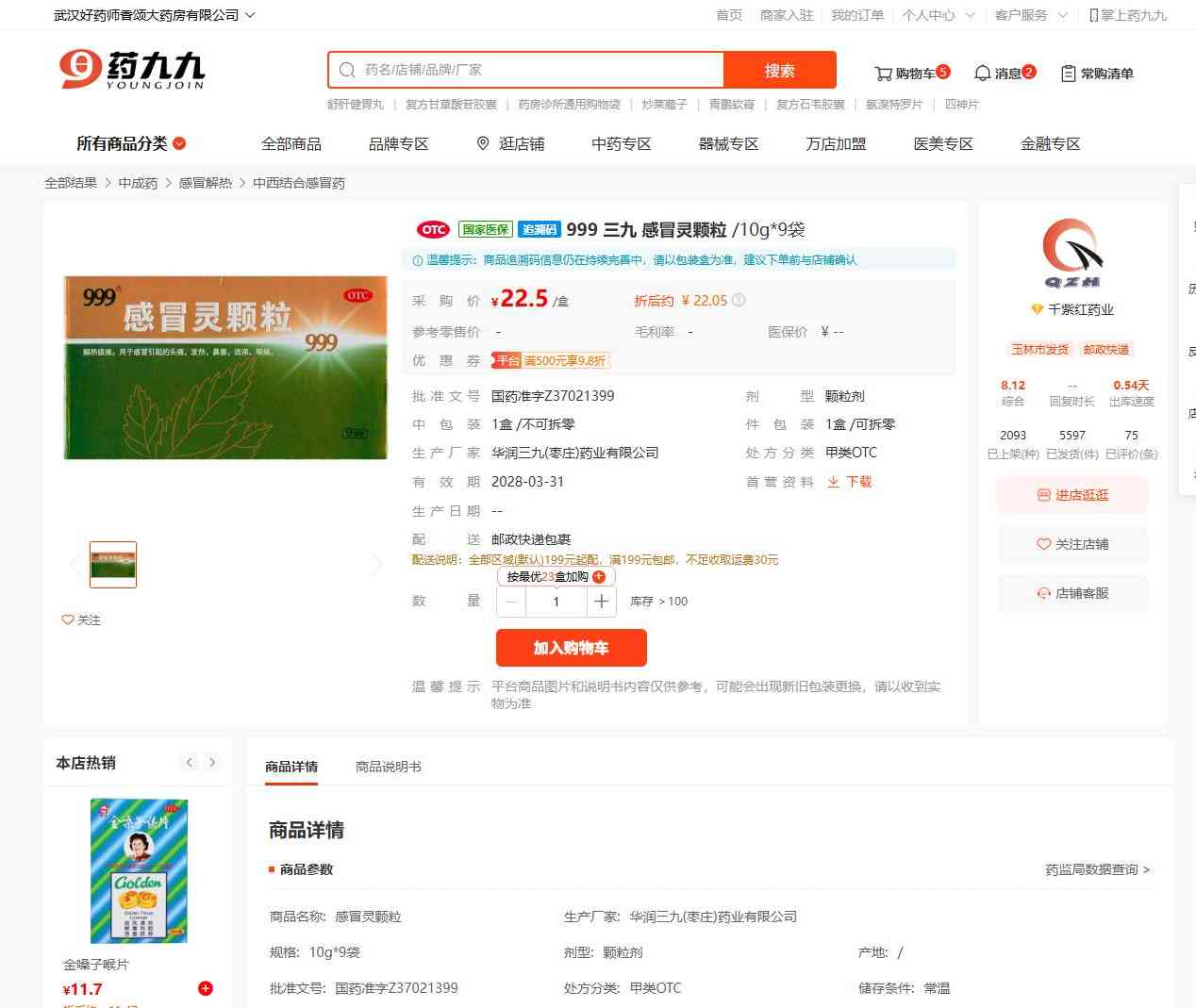
Task: Open the 客户服务 dropdown
Action: (1031, 15)
